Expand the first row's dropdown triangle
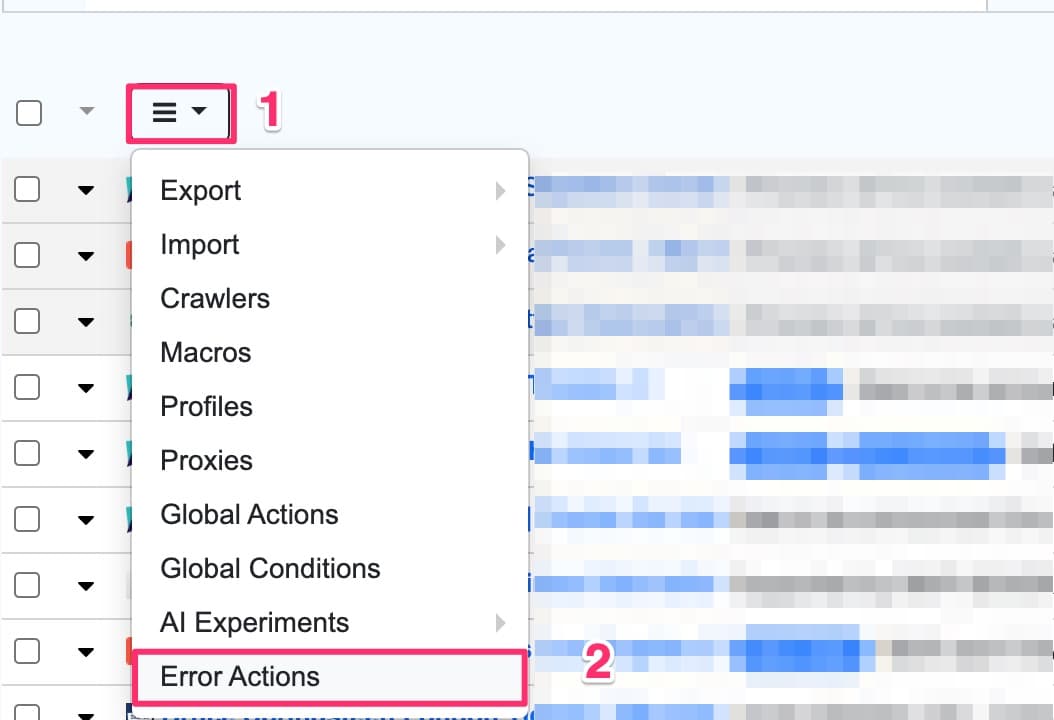Screen dimensions: 1054x720 pos(87,189)
